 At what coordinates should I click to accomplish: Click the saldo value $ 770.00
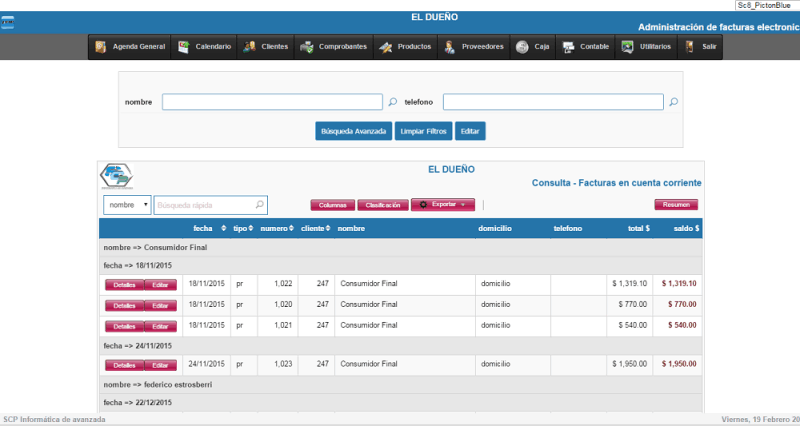[x=682, y=305]
